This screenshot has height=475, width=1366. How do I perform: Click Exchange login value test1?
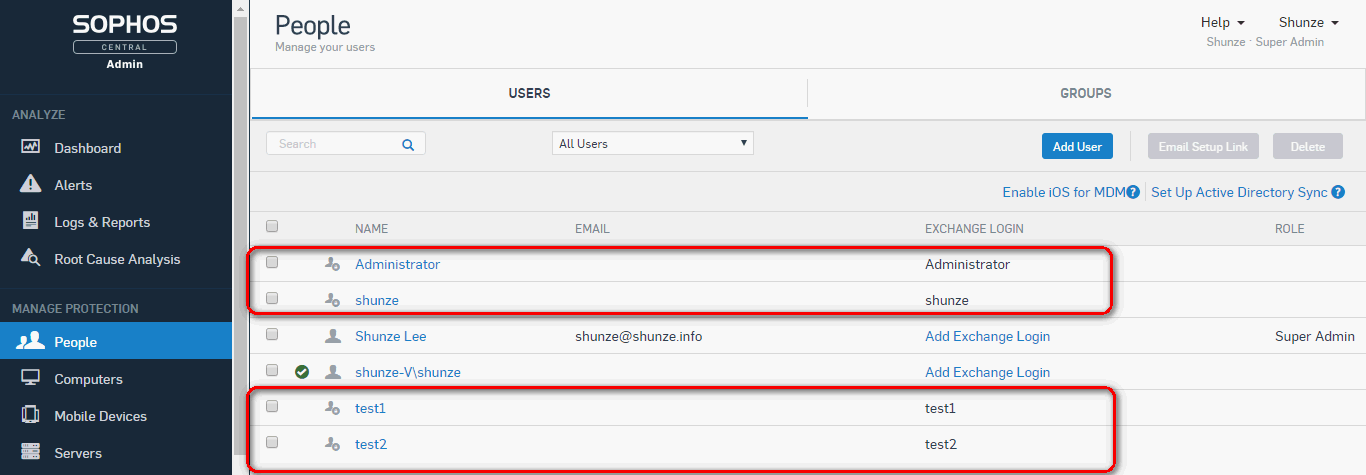click(x=940, y=408)
